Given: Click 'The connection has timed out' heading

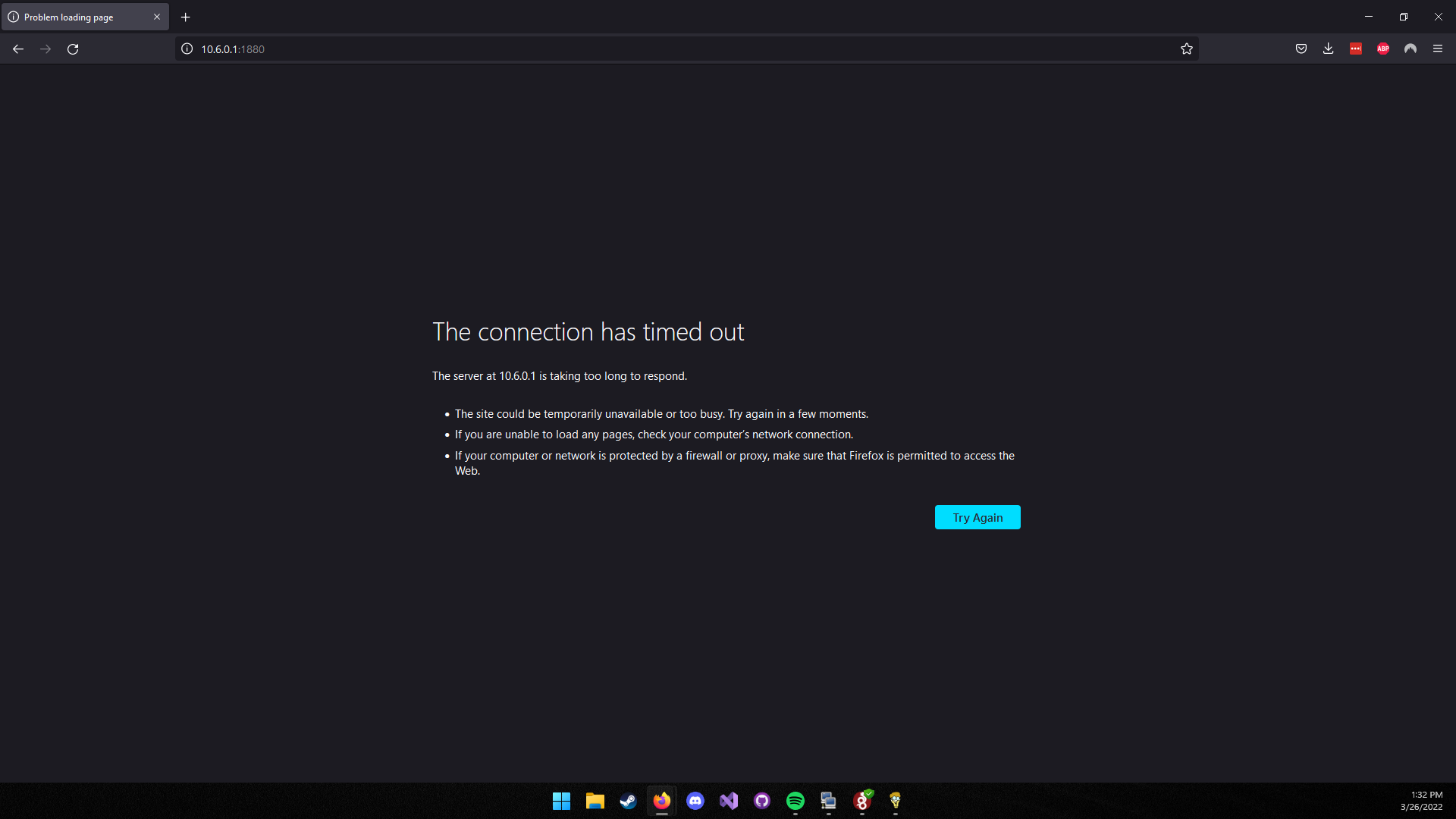Looking at the screenshot, I should pyautogui.click(x=588, y=332).
